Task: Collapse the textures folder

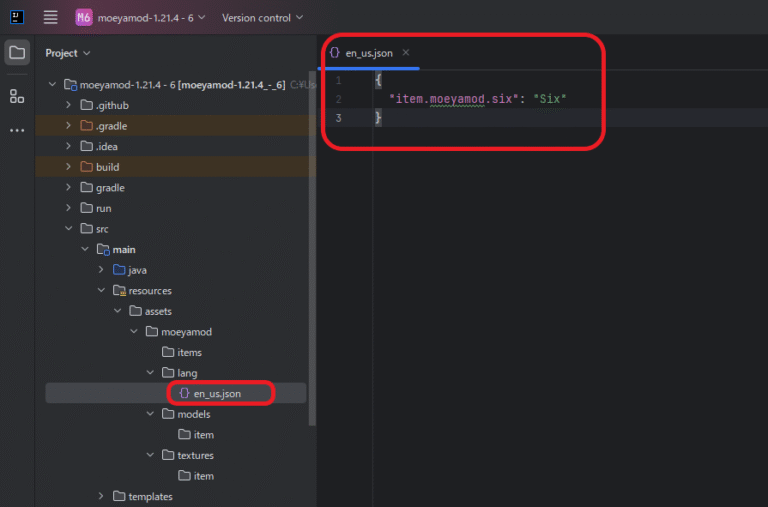Action: (x=150, y=455)
